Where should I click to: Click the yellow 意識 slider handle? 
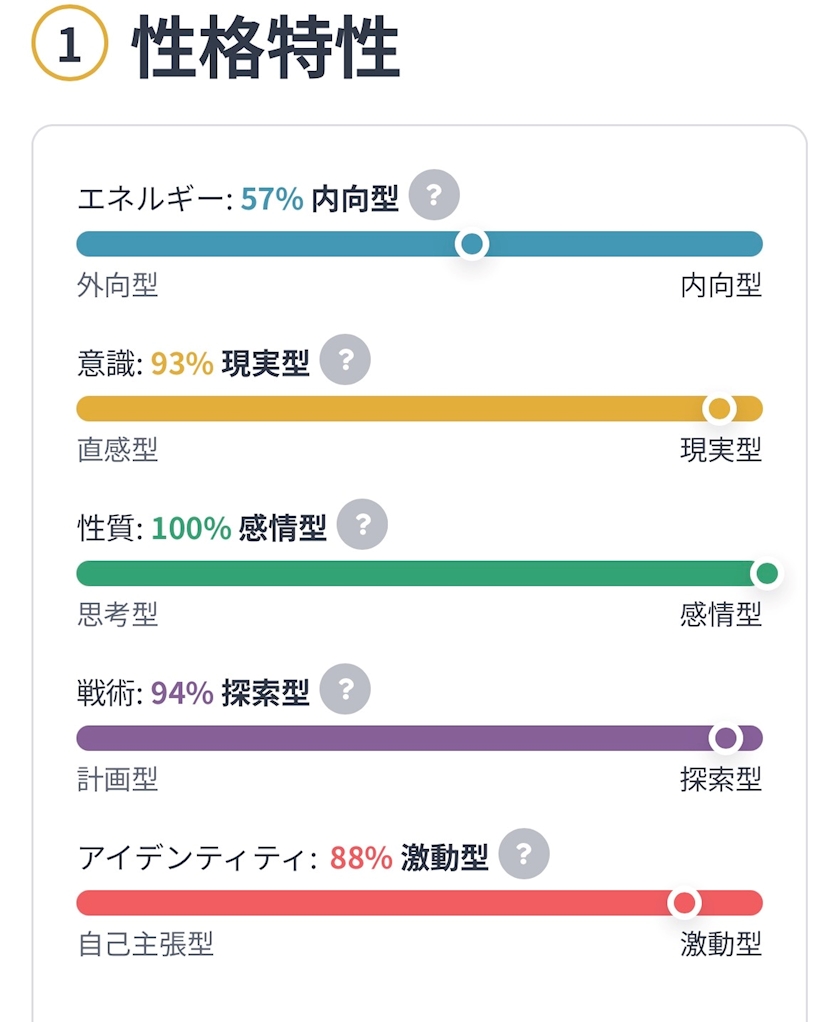719,409
